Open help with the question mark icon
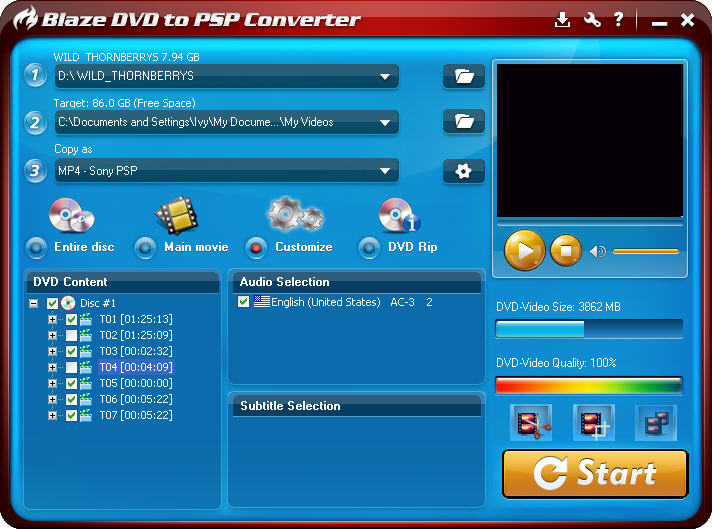This screenshot has height=529, width=712. point(619,20)
